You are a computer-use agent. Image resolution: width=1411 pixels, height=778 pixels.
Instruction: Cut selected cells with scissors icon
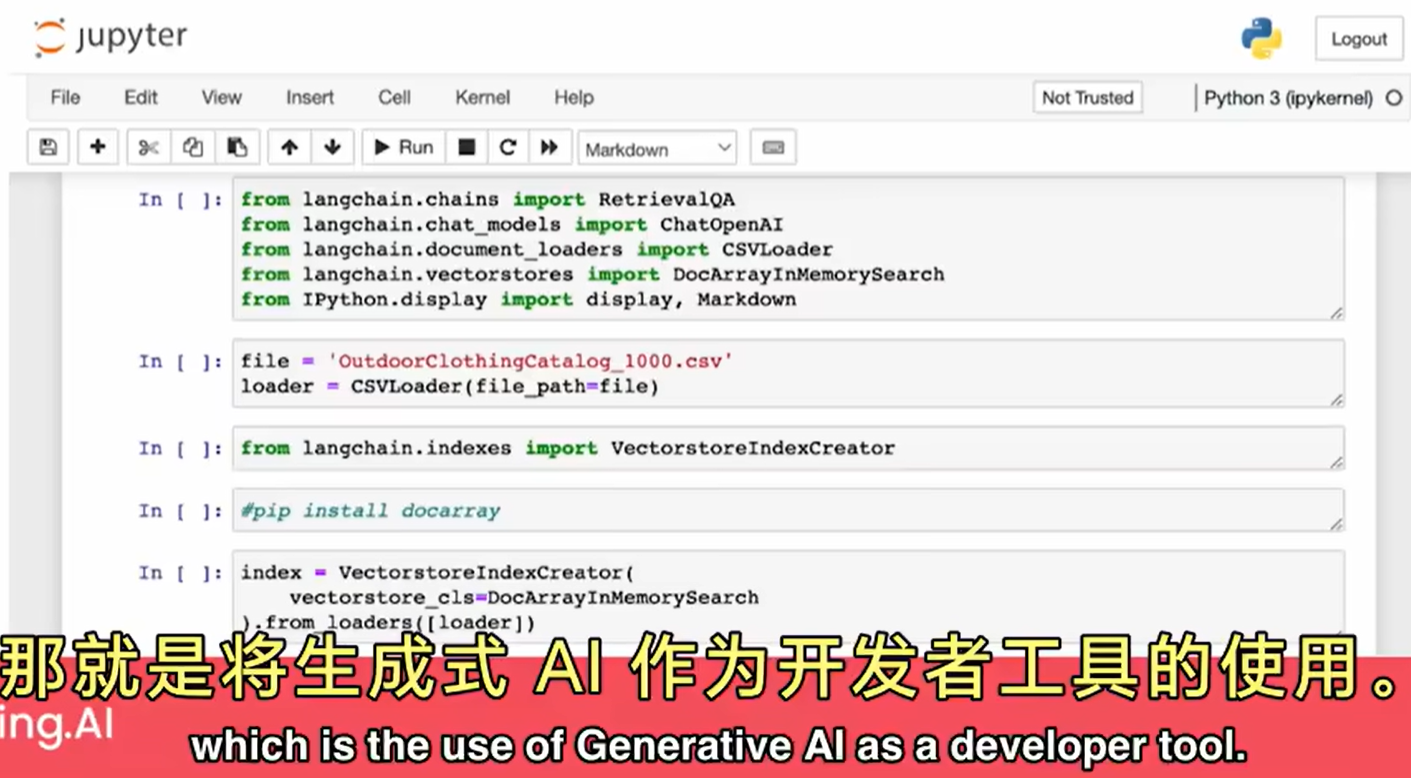coord(148,148)
